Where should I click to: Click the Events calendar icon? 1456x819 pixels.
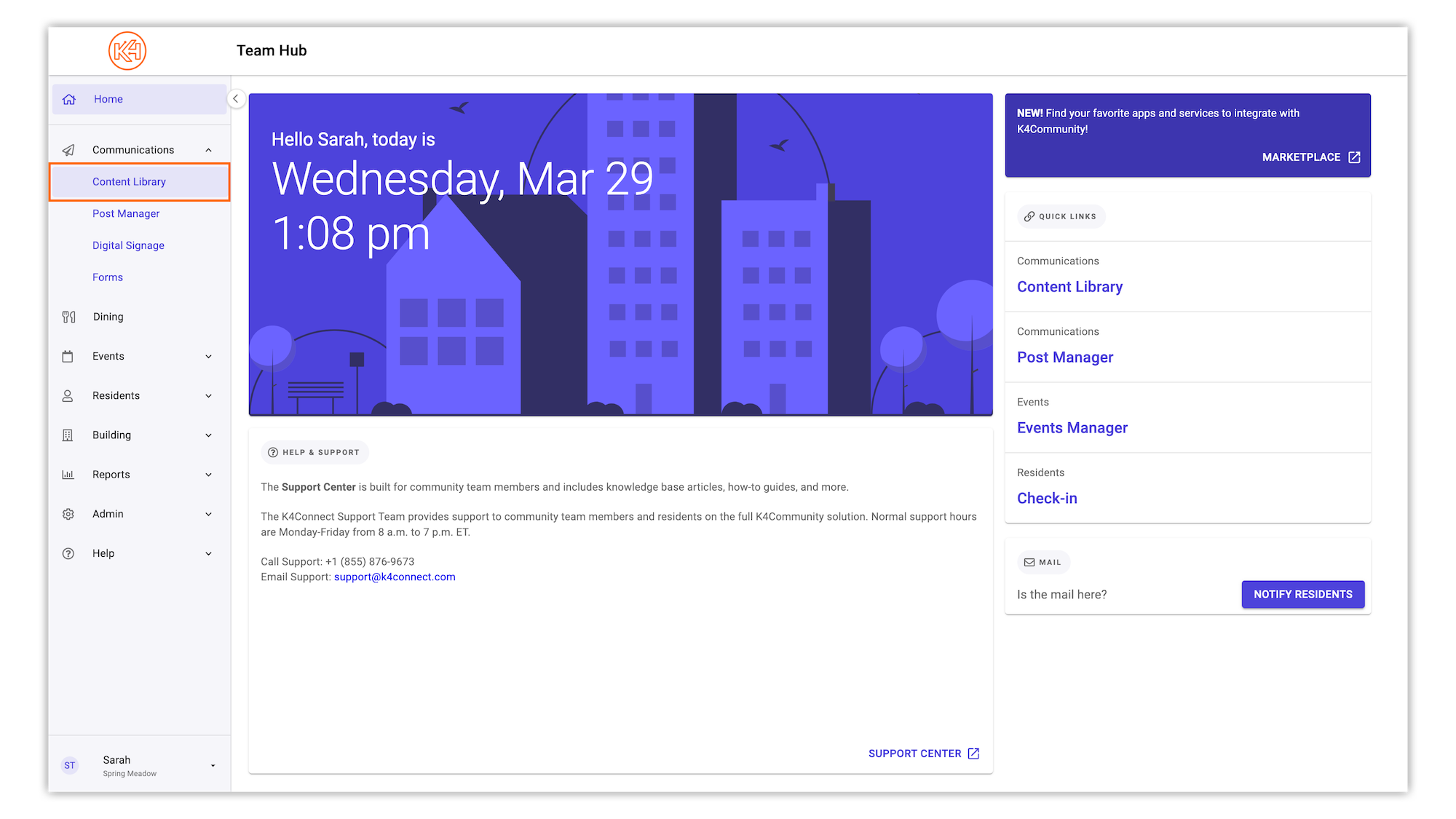click(68, 356)
